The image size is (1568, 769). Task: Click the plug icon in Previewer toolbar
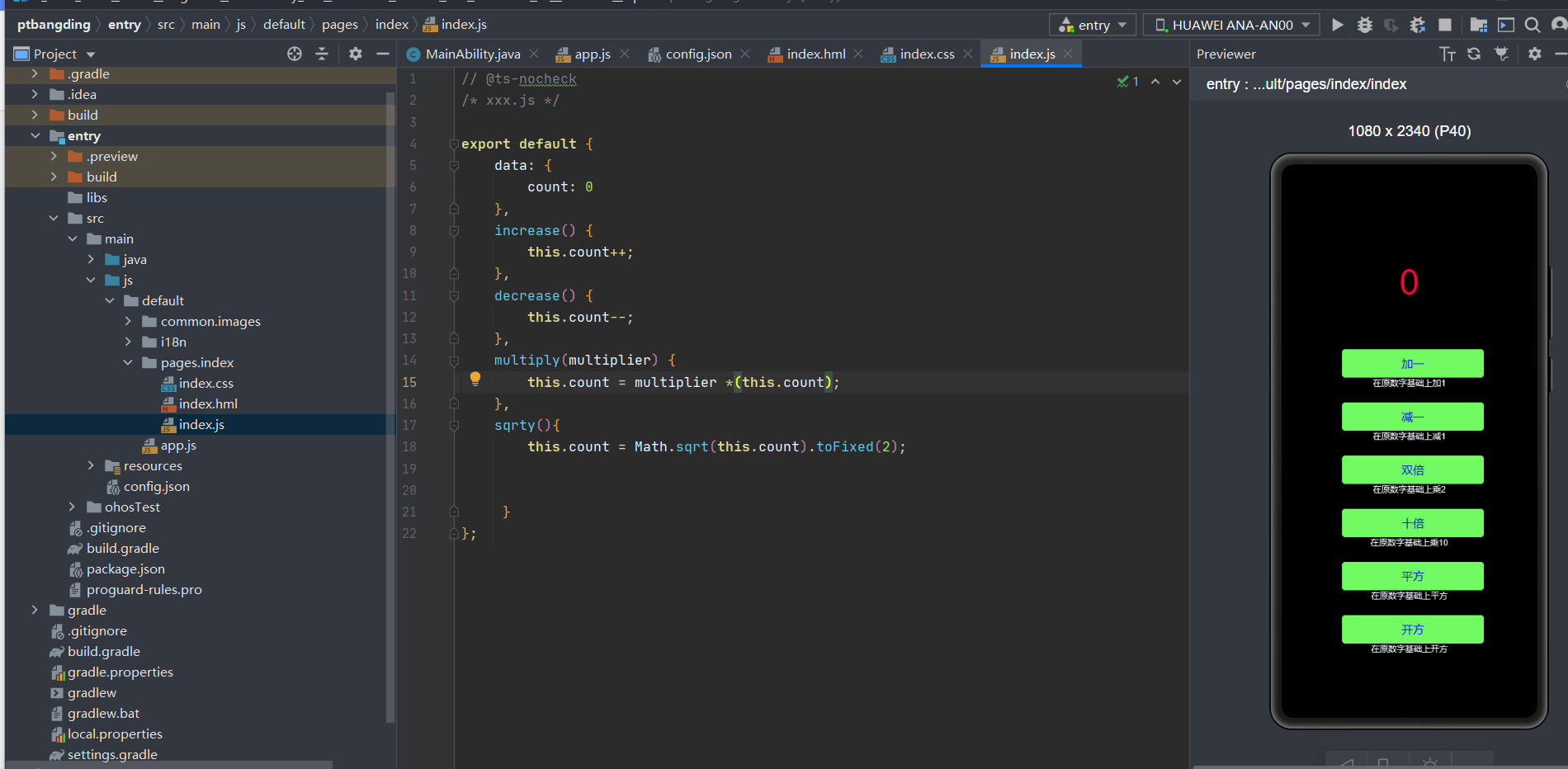tap(1501, 54)
